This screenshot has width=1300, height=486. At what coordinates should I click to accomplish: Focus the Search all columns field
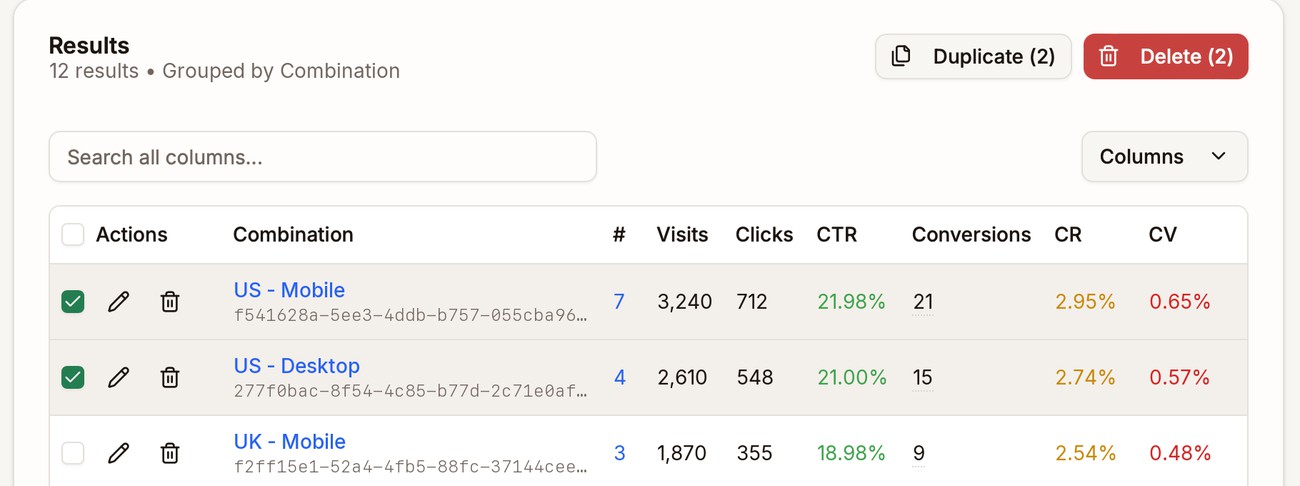click(x=323, y=157)
